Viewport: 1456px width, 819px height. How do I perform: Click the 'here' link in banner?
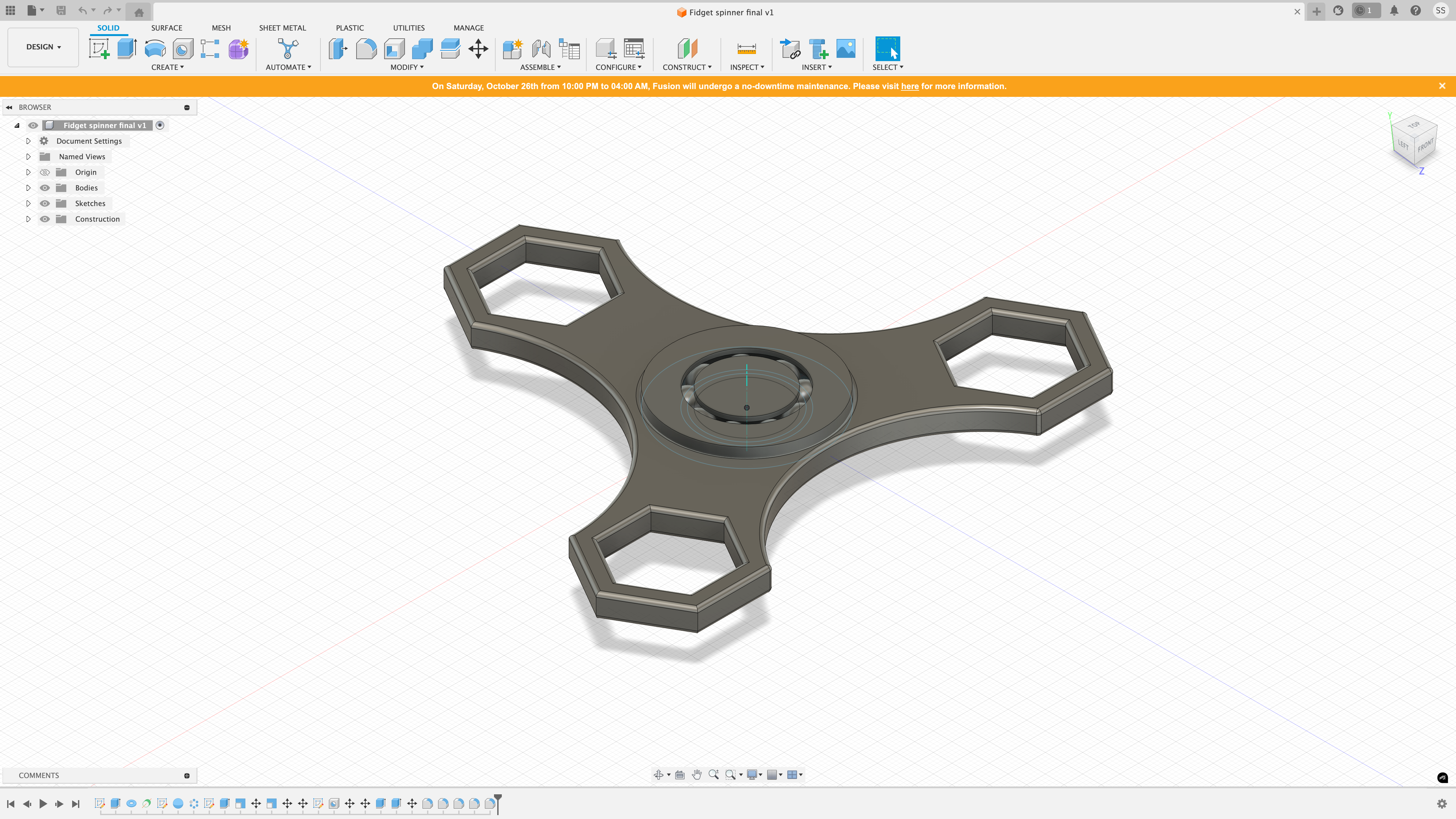(909, 86)
